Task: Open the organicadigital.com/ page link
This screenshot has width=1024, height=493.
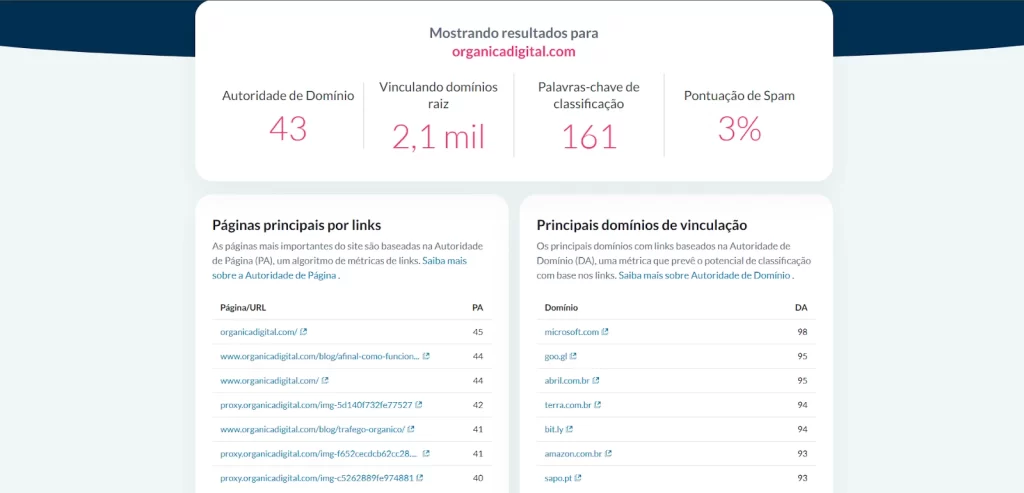Action: pyautogui.click(x=259, y=332)
